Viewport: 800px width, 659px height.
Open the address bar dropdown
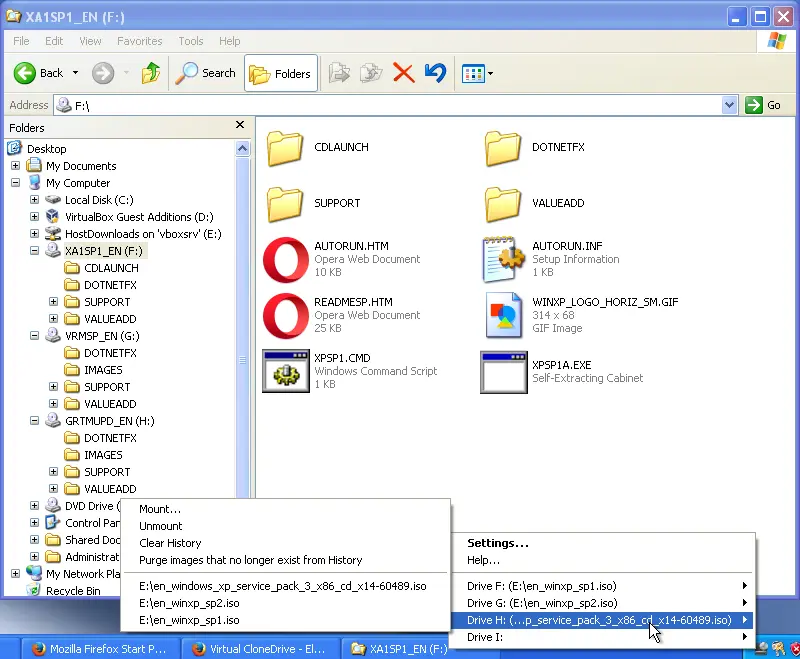click(x=730, y=105)
